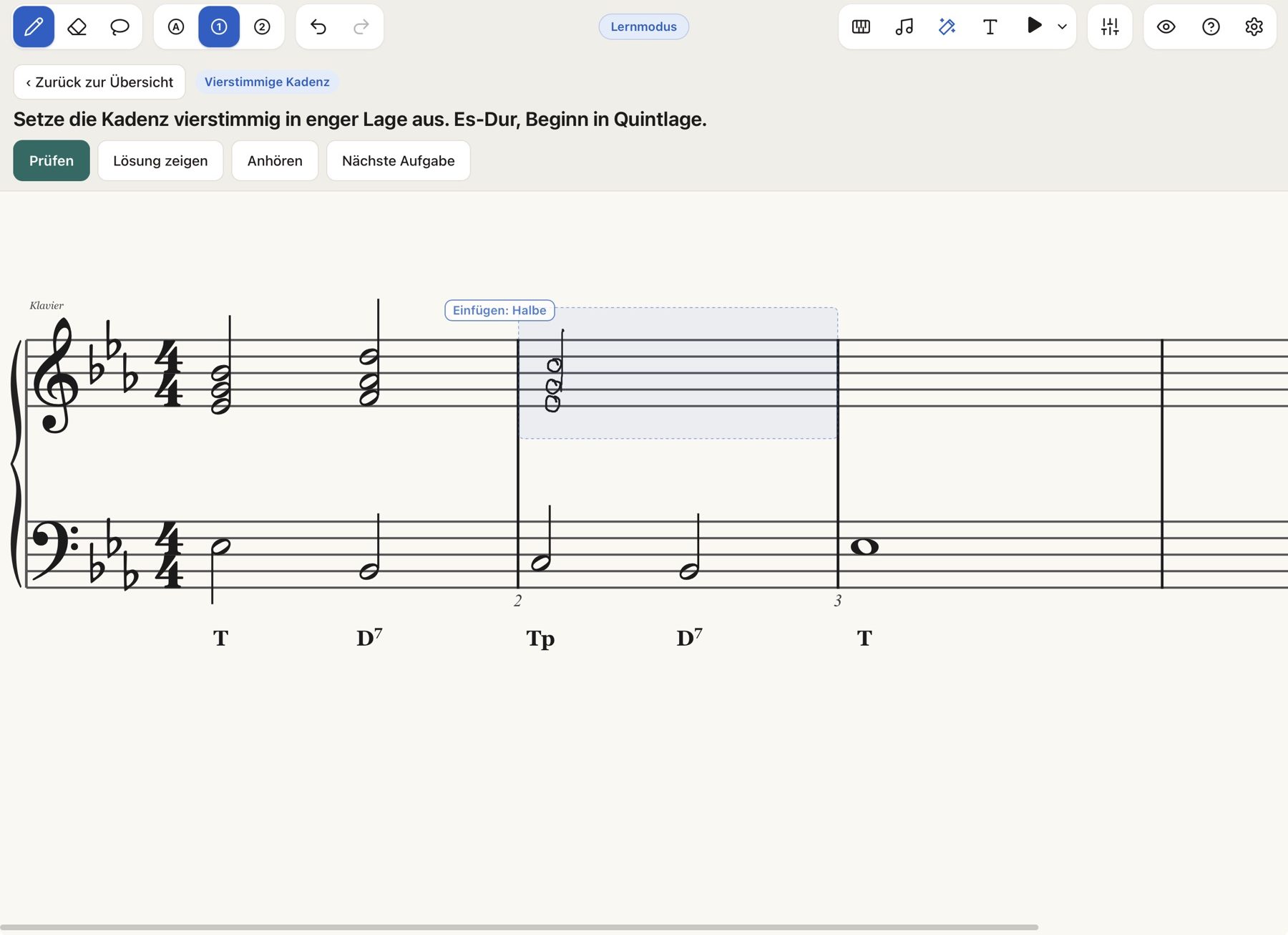Click the Lernmodus badge
This screenshot has width=1288, height=935.
pos(643,27)
